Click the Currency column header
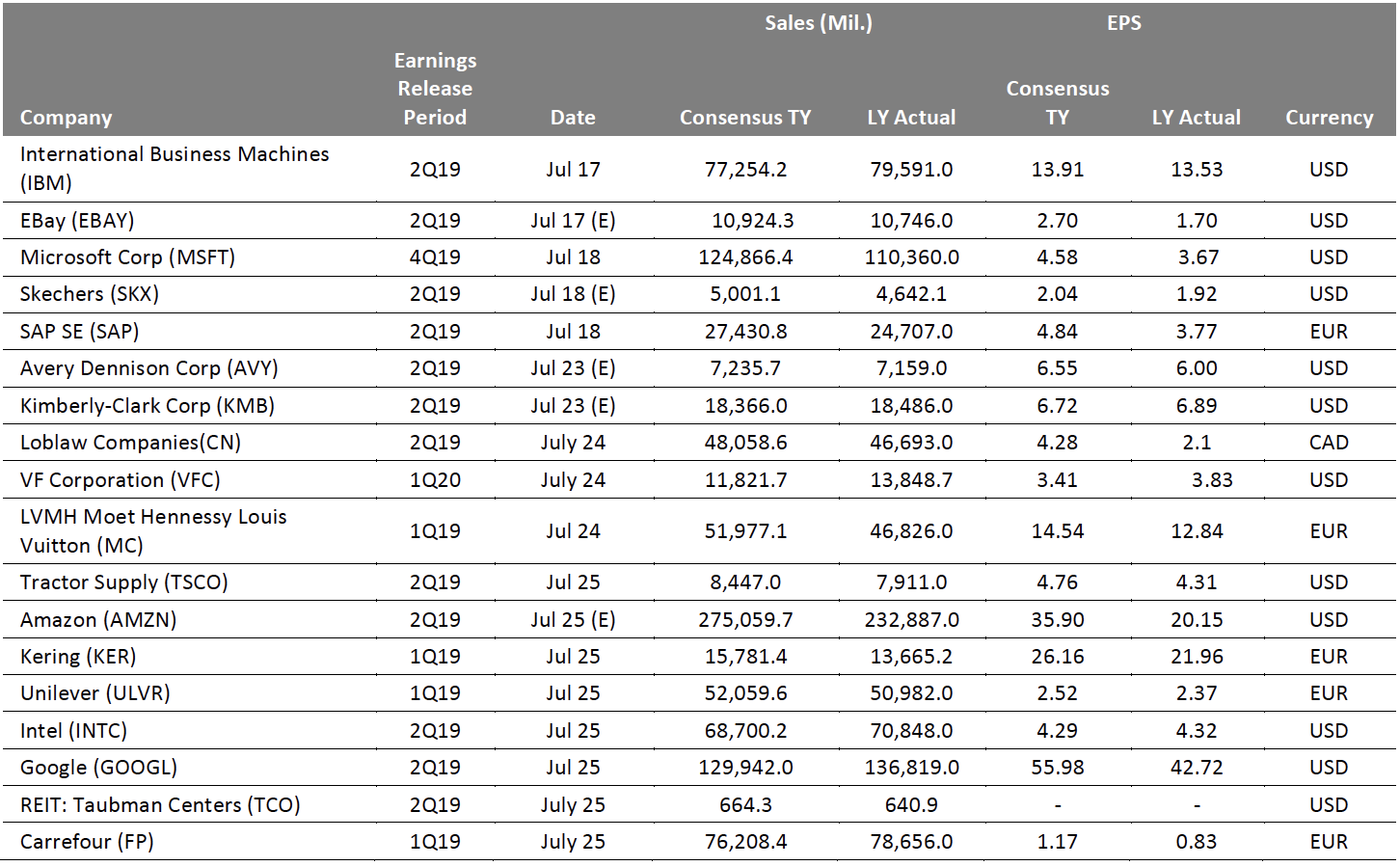1400x866 pixels. pyautogui.click(x=1329, y=118)
